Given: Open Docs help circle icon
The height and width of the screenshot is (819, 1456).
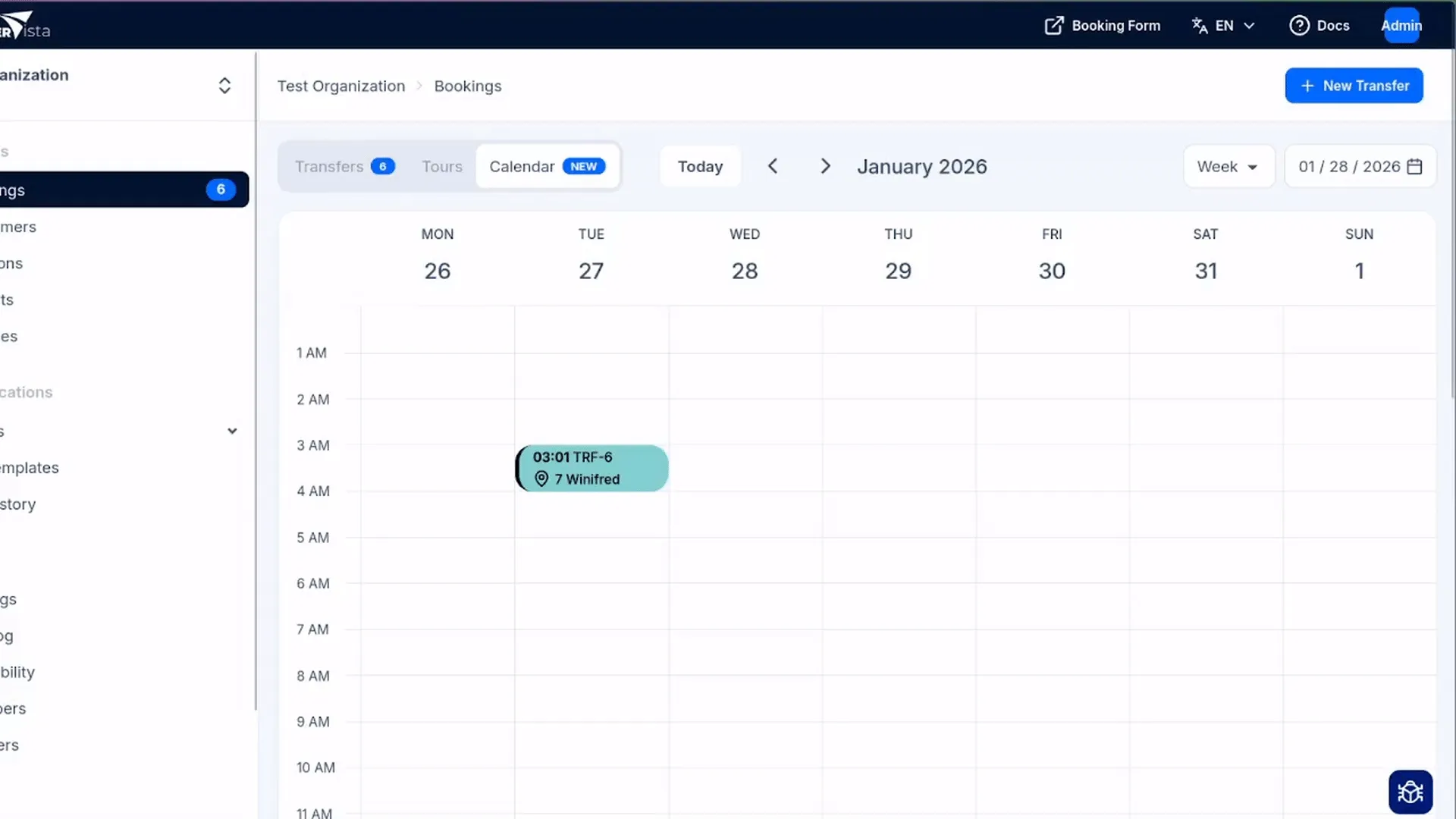Looking at the screenshot, I should (1299, 26).
